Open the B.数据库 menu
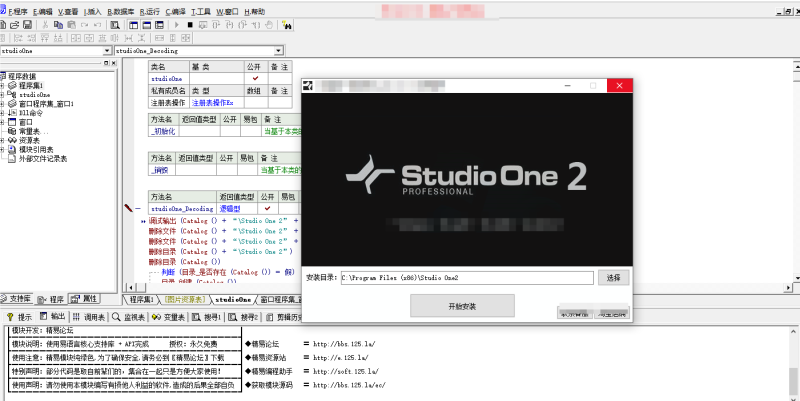This screenshot has width=800, height=401. 121,11
